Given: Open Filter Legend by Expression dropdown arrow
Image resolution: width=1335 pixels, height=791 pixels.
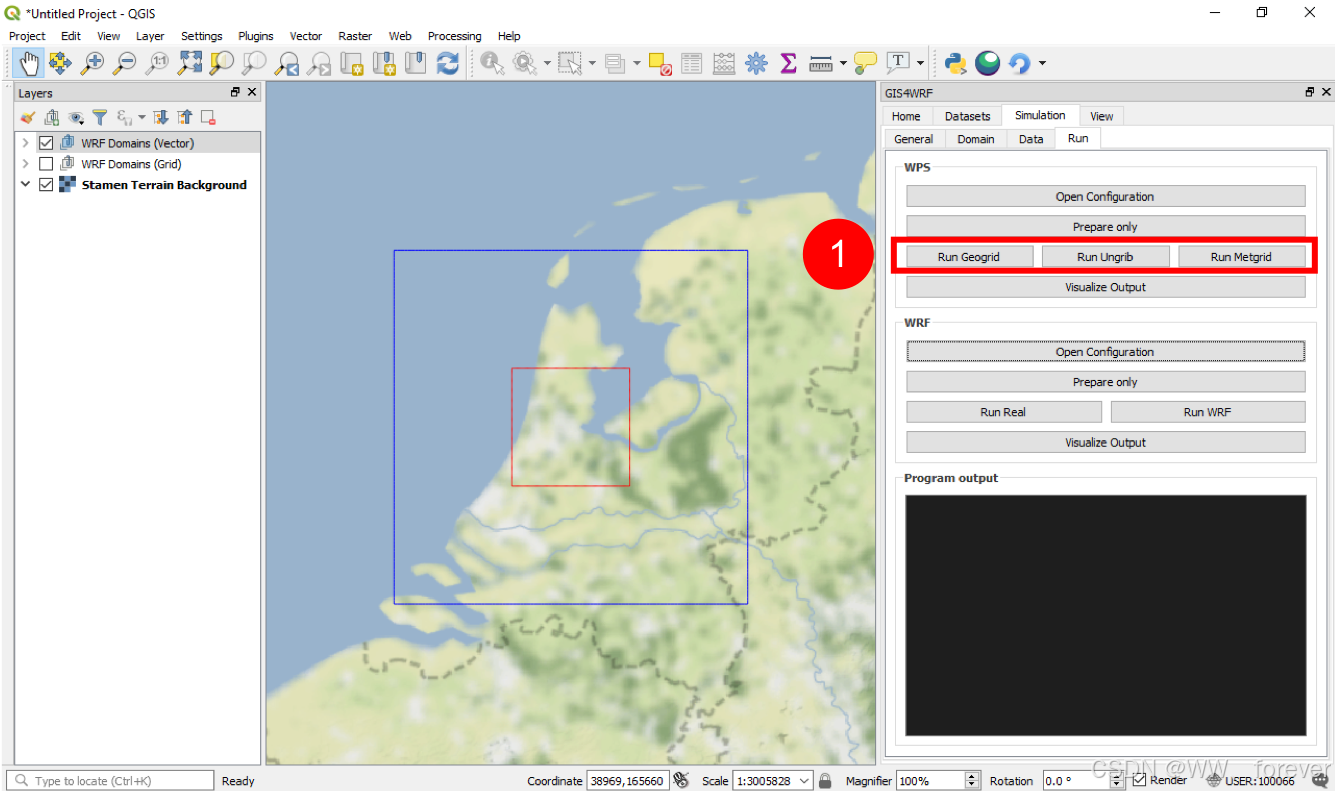Looking at the screenshot, I should pos(141,118).
